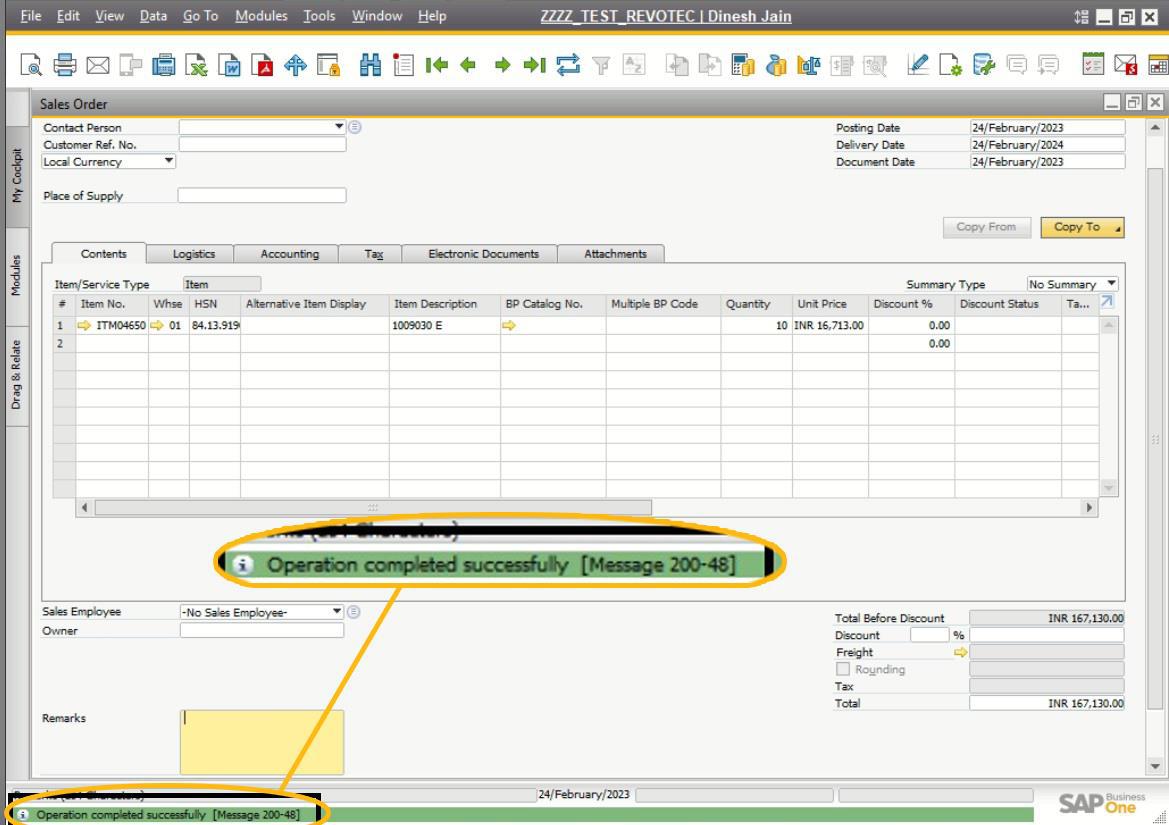Screen dimensions: 1169x825
Task: Click info icon beside Contact Person
Action: pos(355,127)
